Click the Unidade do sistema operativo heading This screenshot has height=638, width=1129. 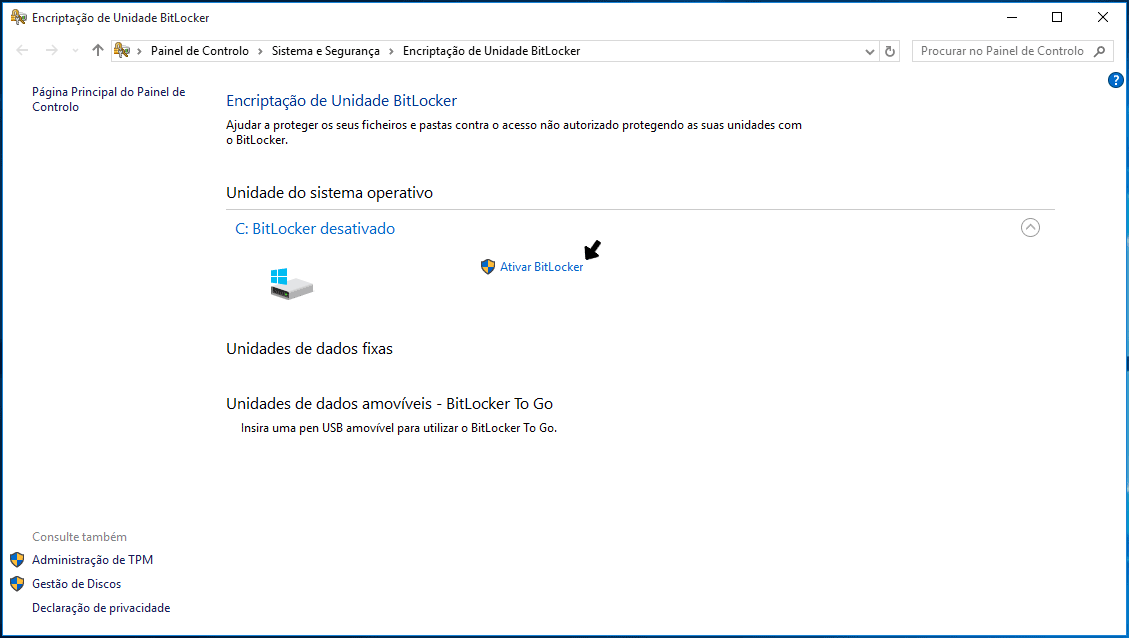click(x=329, y=193)
